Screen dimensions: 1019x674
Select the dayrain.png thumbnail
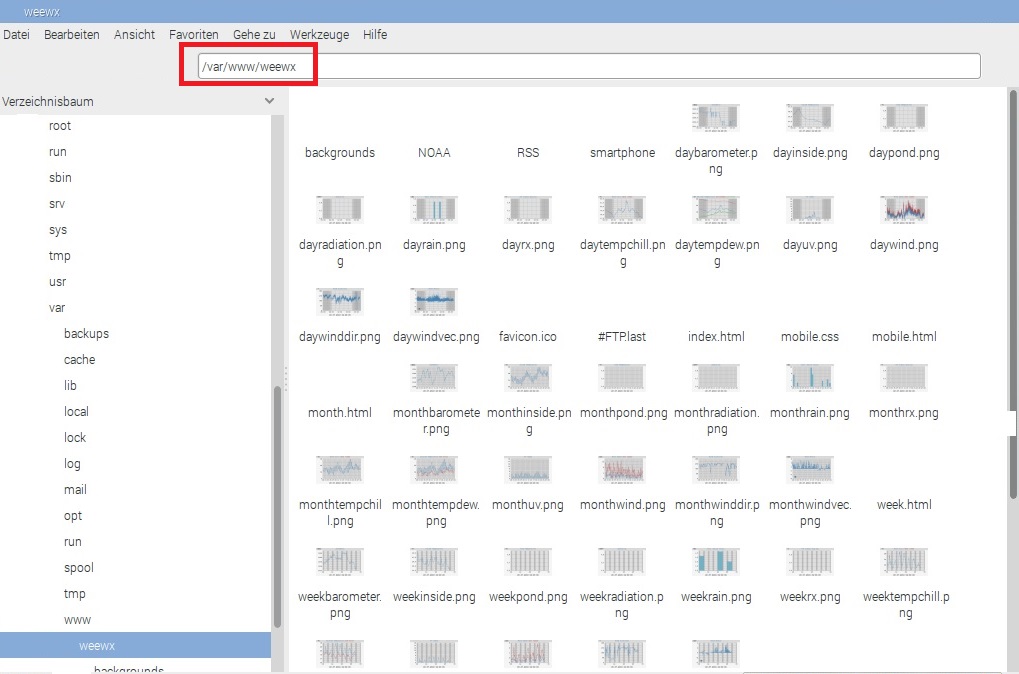433,209
